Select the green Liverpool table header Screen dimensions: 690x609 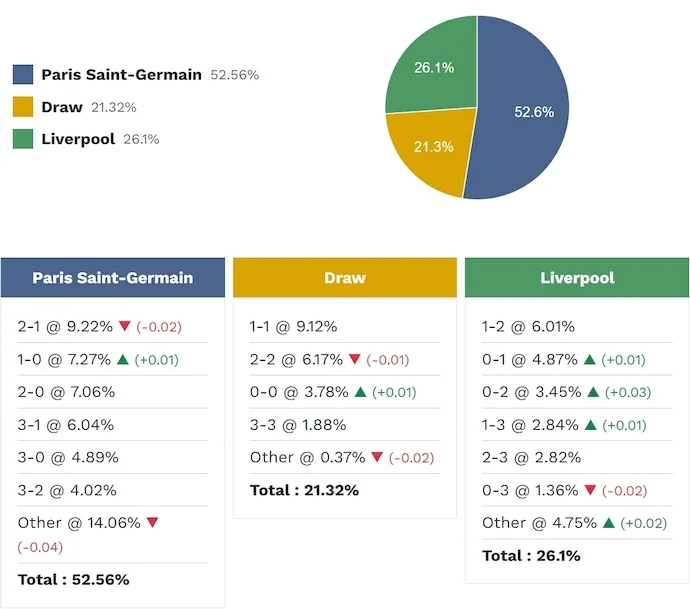pyautogui.click(x=577, y=278)
